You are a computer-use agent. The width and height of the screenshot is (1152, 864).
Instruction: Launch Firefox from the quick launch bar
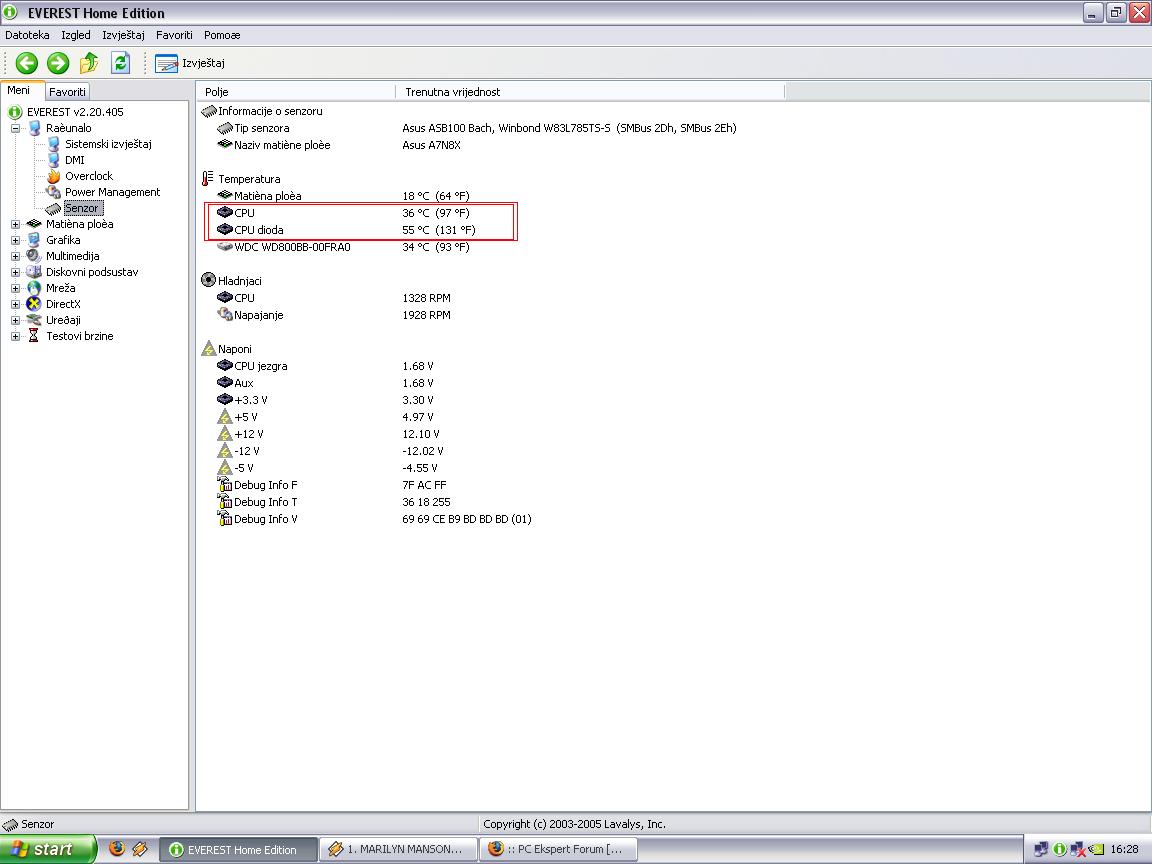tap(117, 849)
